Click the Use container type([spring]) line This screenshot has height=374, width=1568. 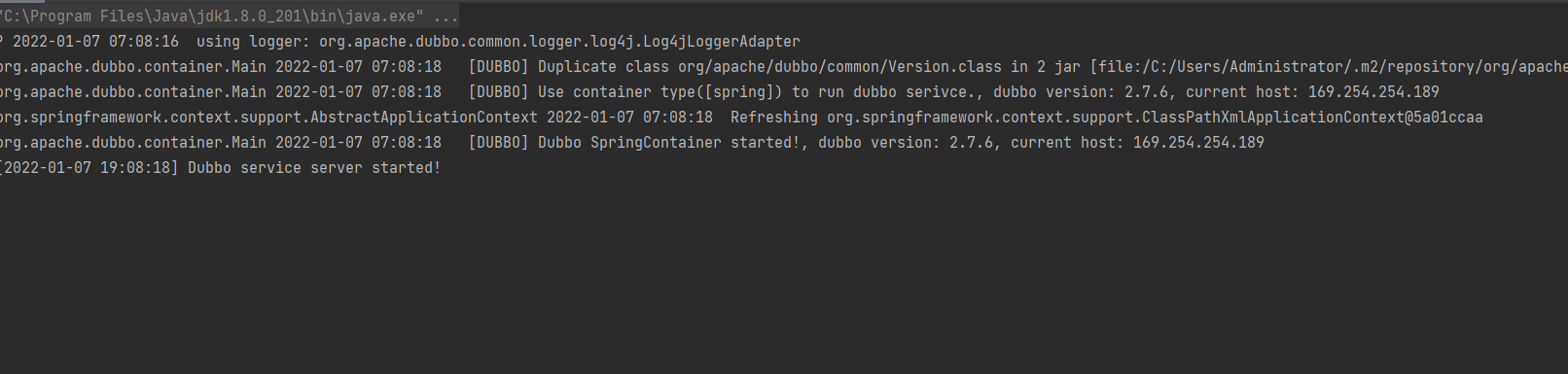[720, 92]
